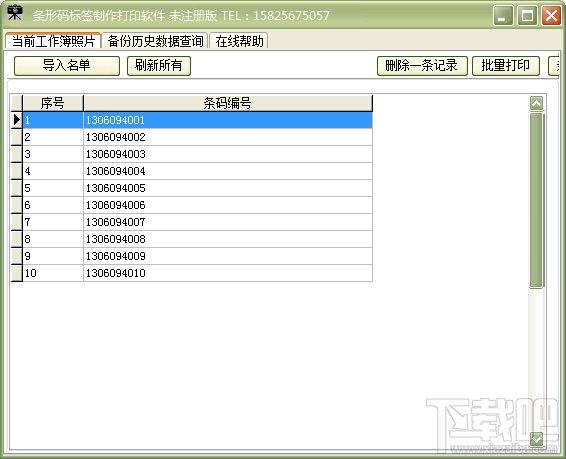Select the barcode cell 1306094005

[228, 188]
